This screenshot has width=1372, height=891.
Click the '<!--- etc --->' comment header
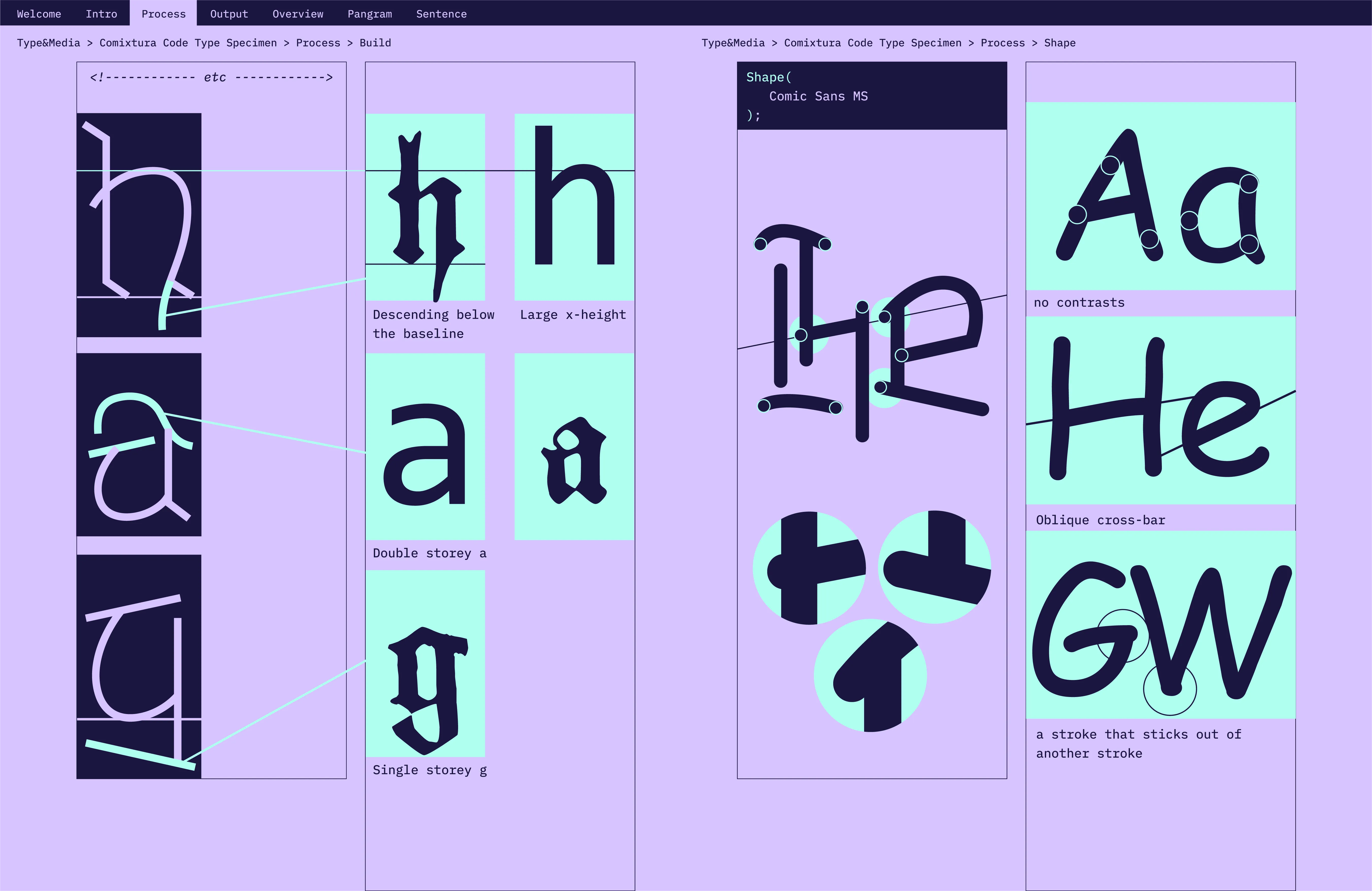[212, 77]
